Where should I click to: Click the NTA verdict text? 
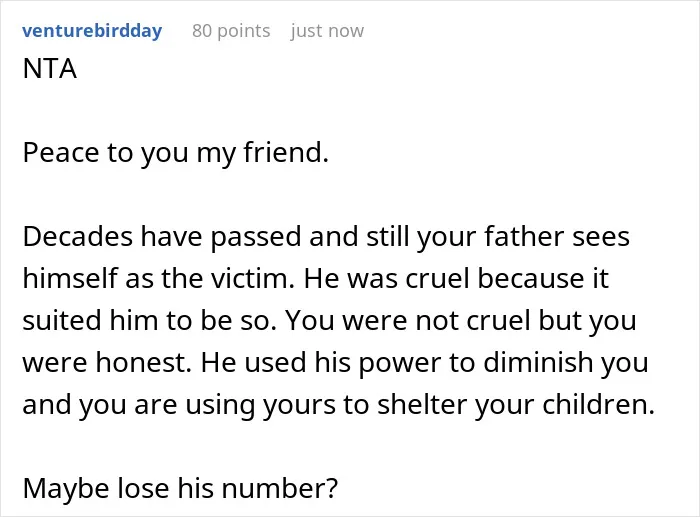tap(50, 69)
